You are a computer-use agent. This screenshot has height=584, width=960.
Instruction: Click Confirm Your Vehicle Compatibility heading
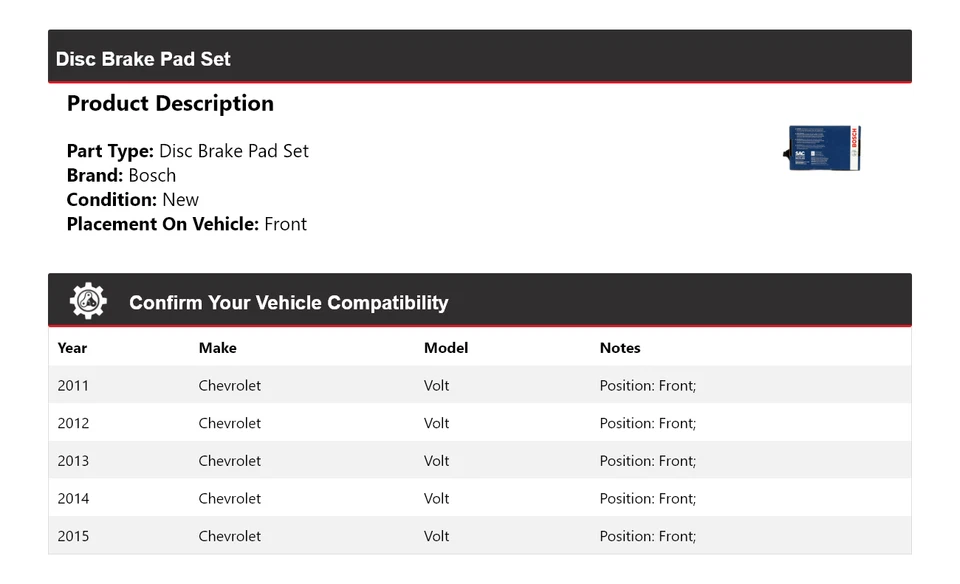[288, 303]
